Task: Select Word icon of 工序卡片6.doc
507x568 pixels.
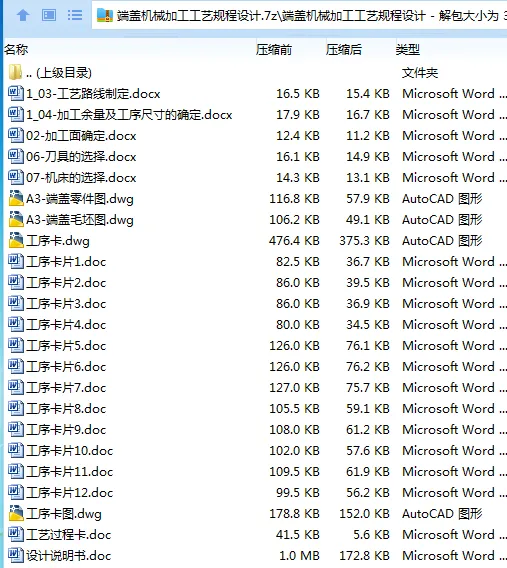Action: pos(16,366)
